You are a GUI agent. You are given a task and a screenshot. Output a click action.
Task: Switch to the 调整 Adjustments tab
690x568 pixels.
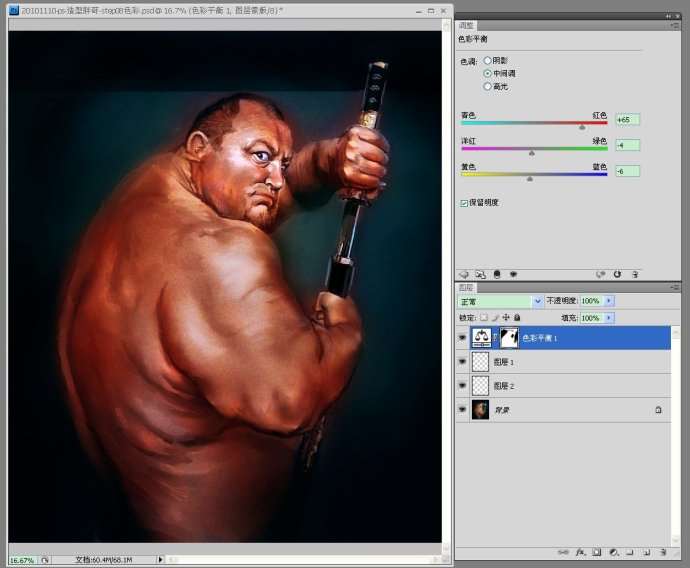466,26
